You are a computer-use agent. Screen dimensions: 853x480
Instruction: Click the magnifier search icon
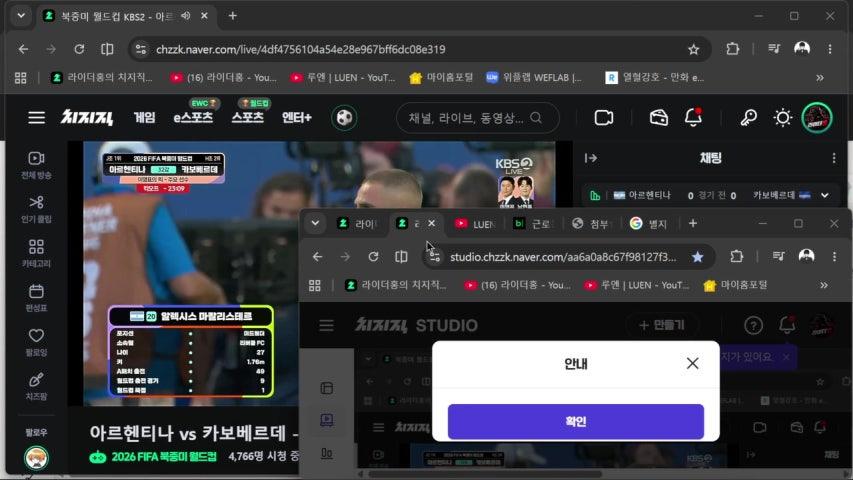[x=536, y=118]
